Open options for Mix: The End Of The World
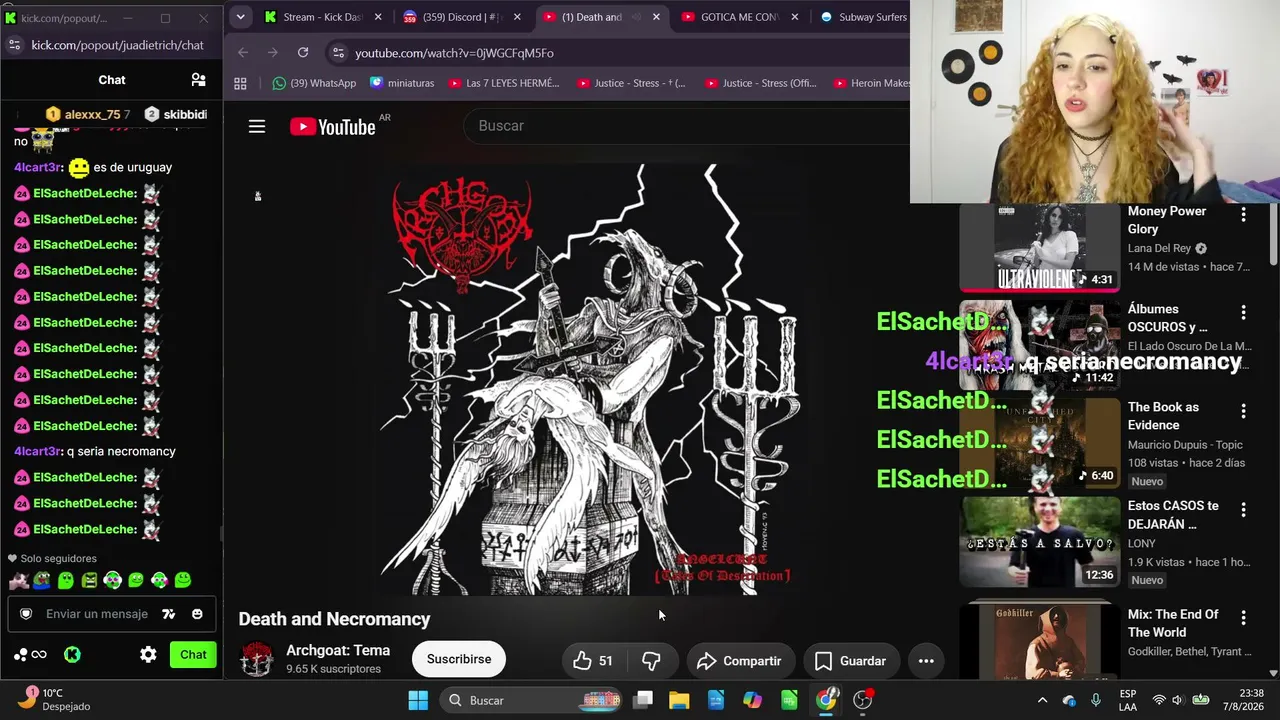Viewport: 1280px width, 720px height. [x=1244, y=618]
